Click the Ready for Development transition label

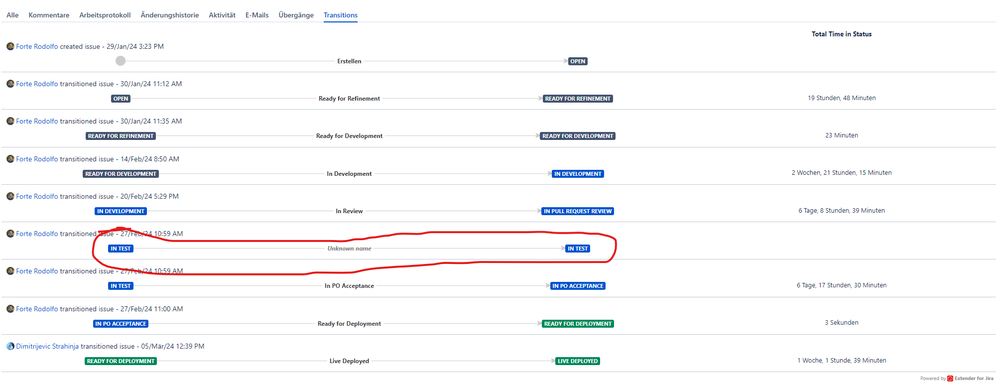click(349, 136)
